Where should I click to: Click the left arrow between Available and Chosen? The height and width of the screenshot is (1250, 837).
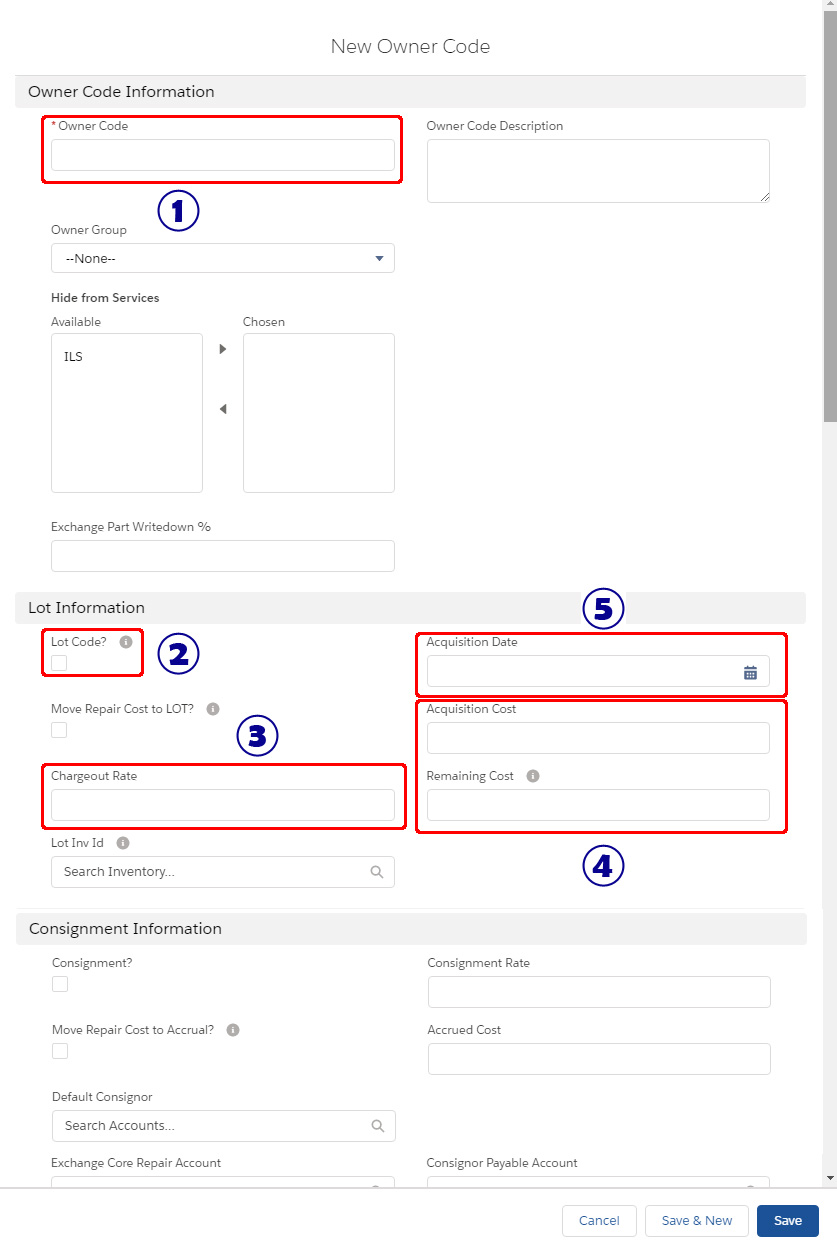[222, 409]
